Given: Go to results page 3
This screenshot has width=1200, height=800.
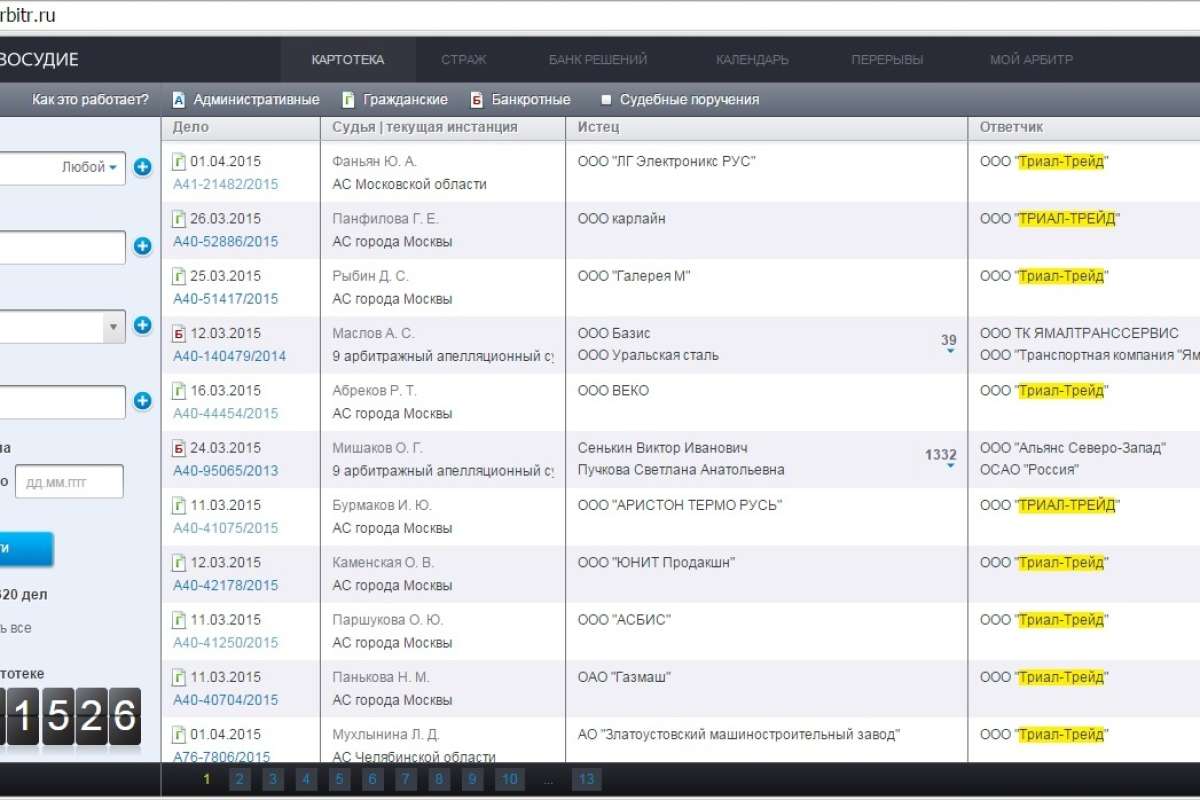Looking at the screenshot, I should coord(273,780).
